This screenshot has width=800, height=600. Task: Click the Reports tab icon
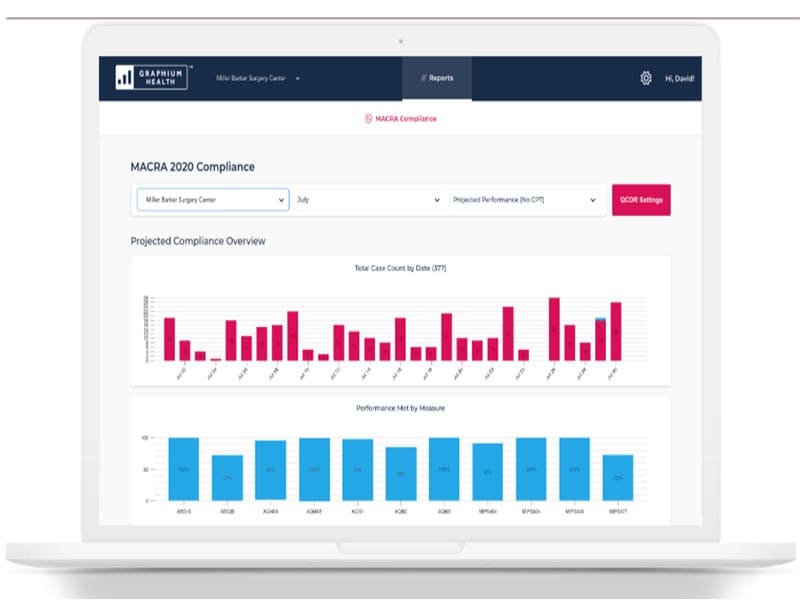click(x=423, y=78)
